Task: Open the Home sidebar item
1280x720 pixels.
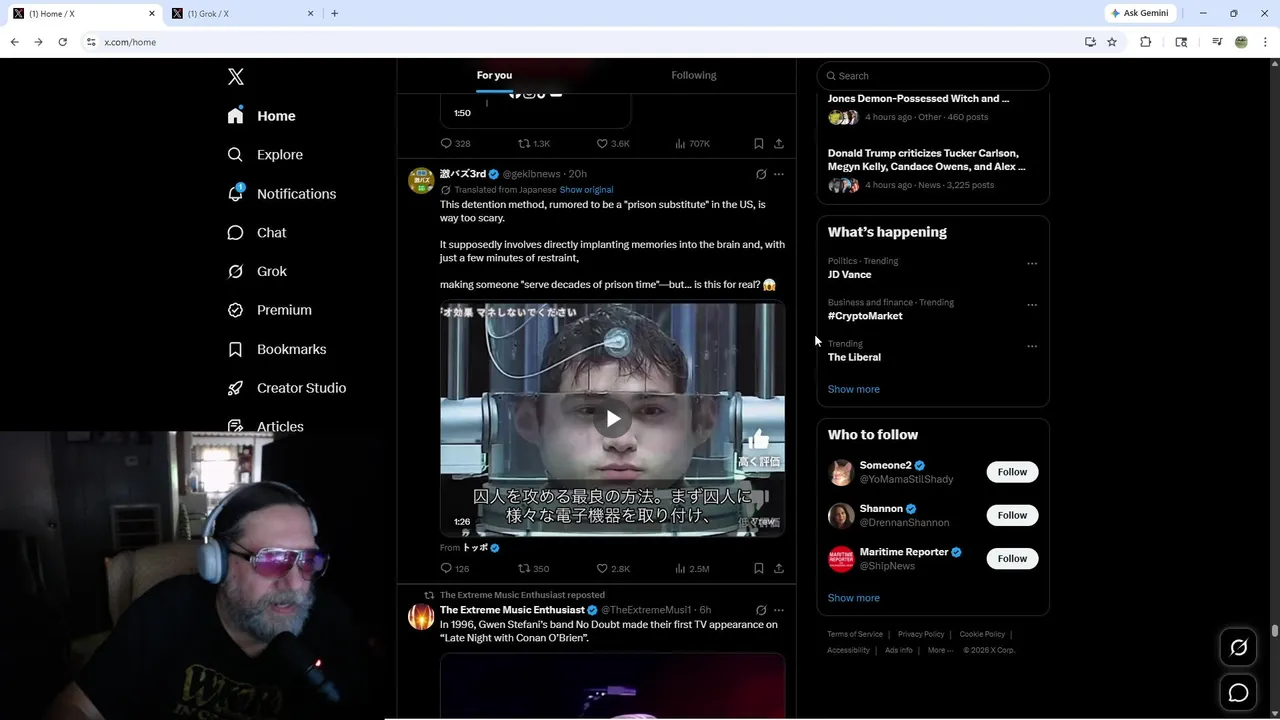Action: (262, 116)
